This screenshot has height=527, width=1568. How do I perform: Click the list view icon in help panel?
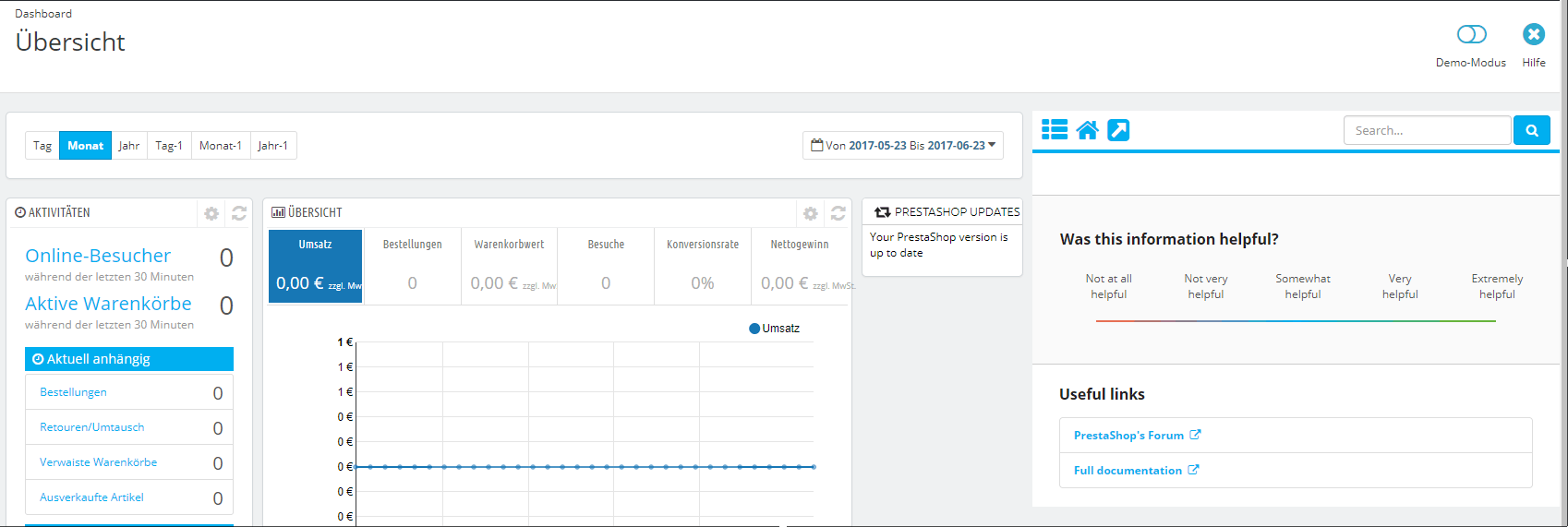tap(1055, 130)
